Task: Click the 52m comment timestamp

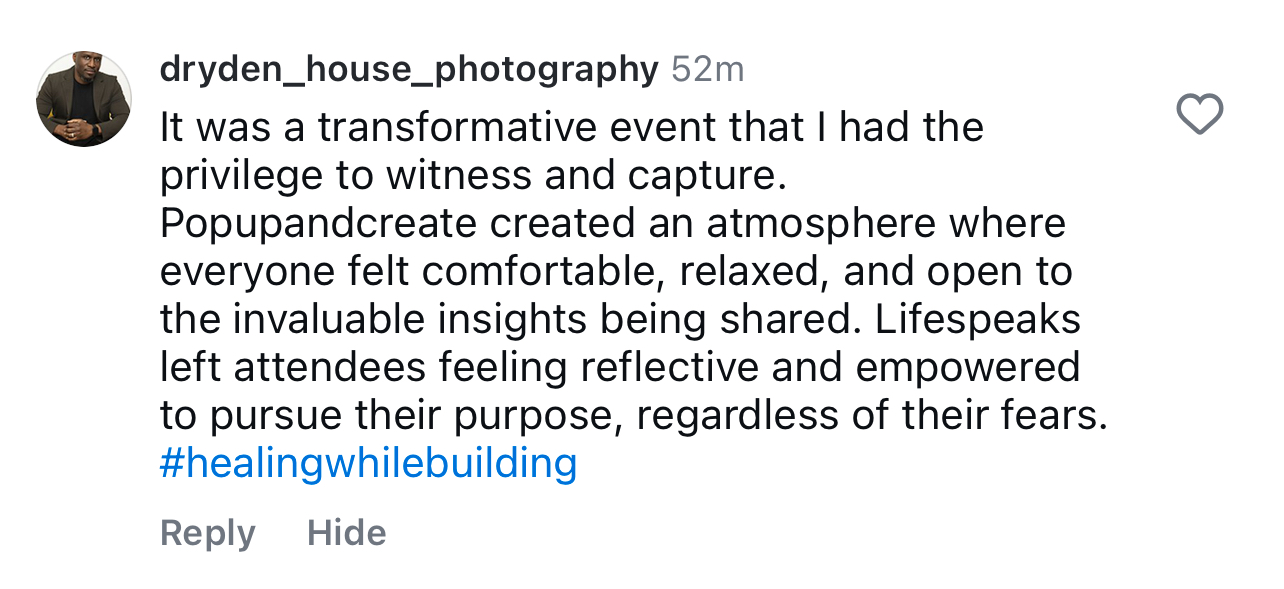Action: click(x=707, y=69)
